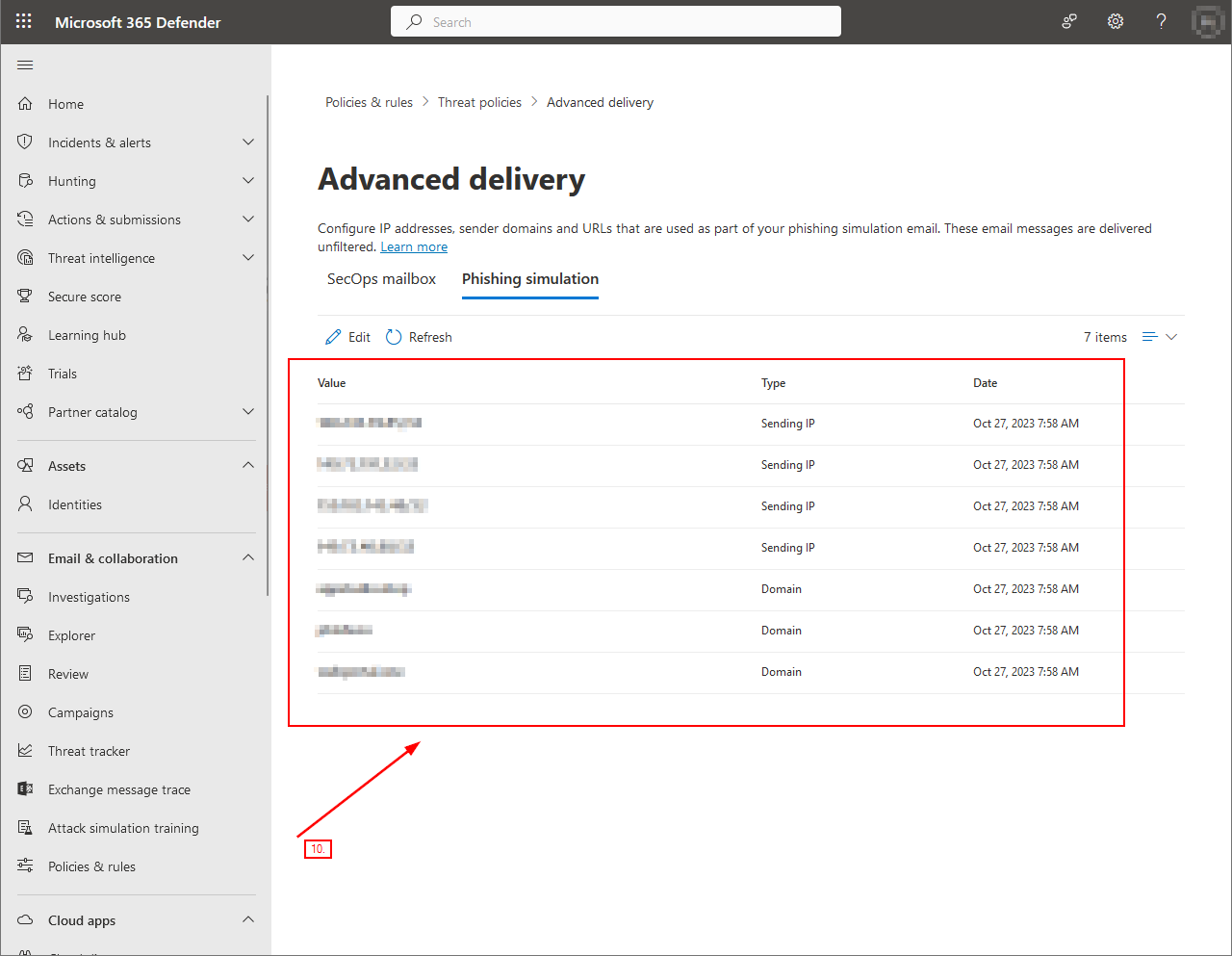This screenshot has width=1232, height=956.
Task: Collapse the Email & collaboration group
Action: (x=248, y=558)
